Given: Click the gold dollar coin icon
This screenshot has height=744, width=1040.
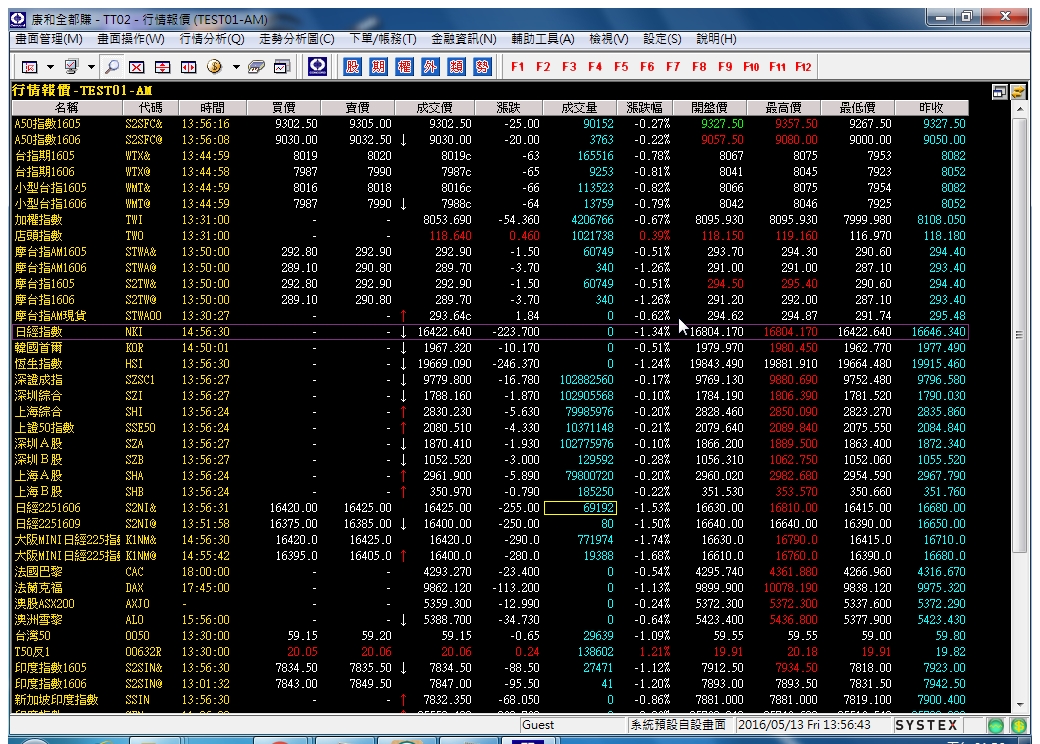Looking at the screenshot, I should [x=214, y=67].
